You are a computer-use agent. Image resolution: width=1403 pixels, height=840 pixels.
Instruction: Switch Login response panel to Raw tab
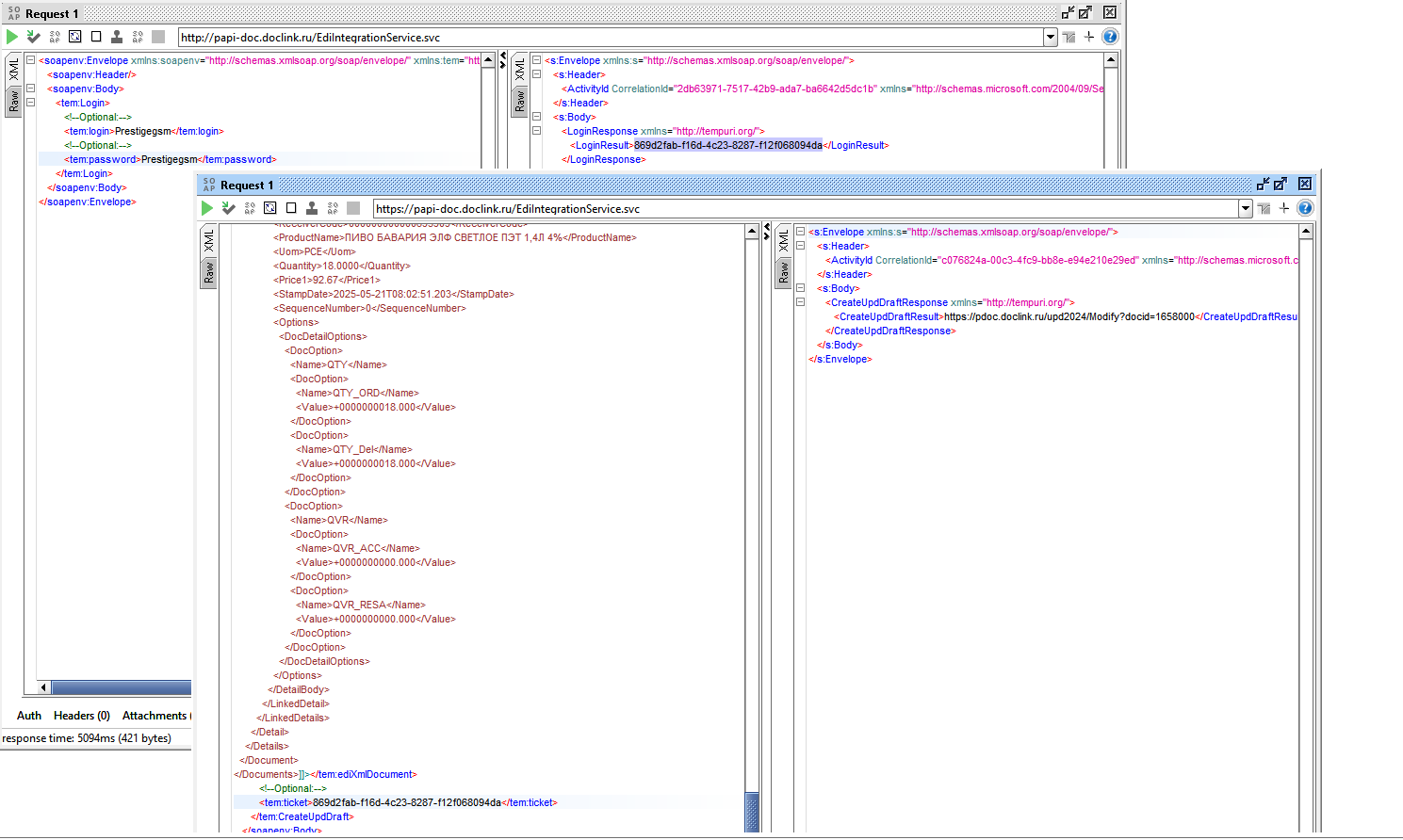519,102
